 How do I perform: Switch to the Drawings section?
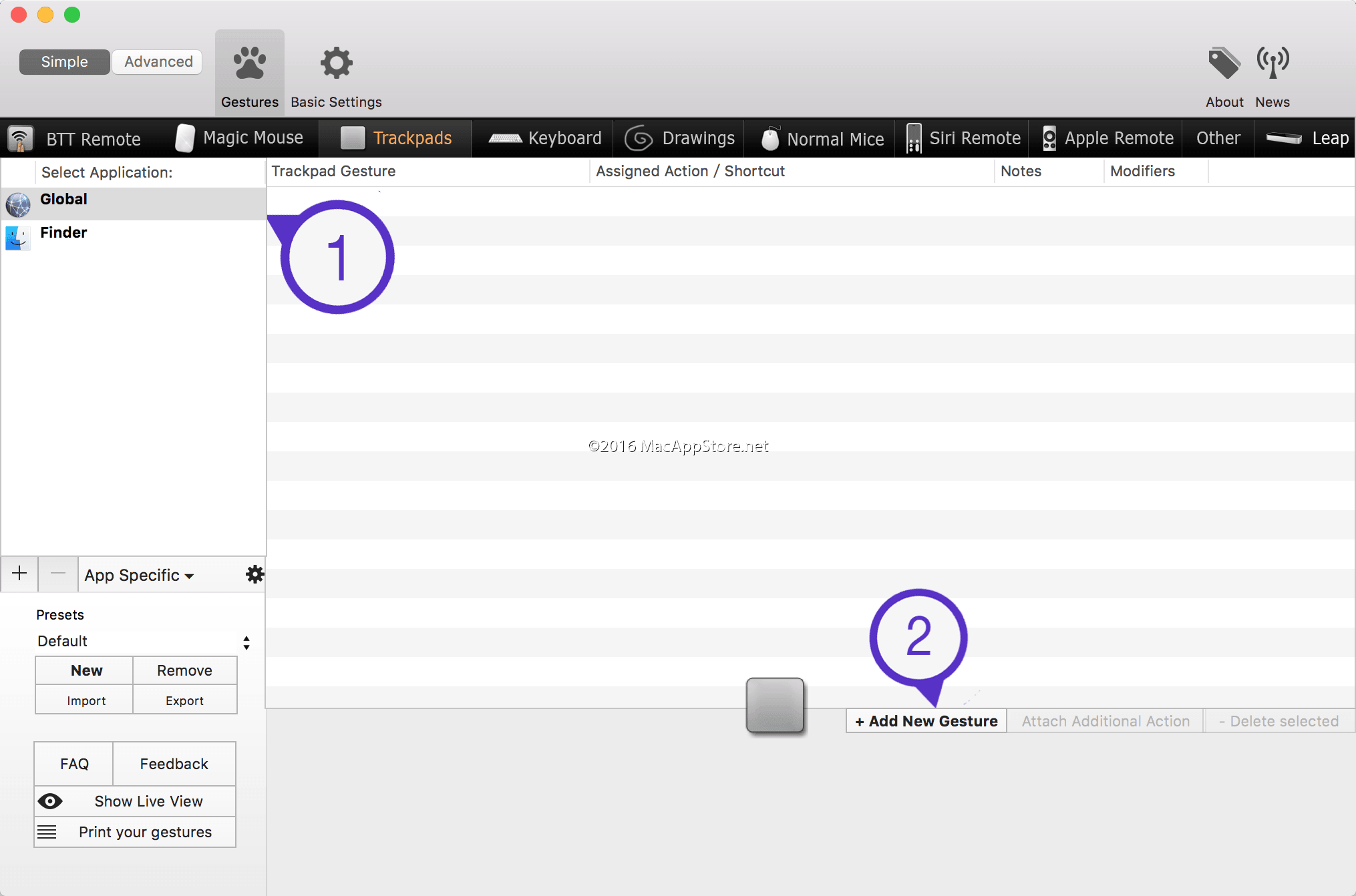click(x=679, y=138)
